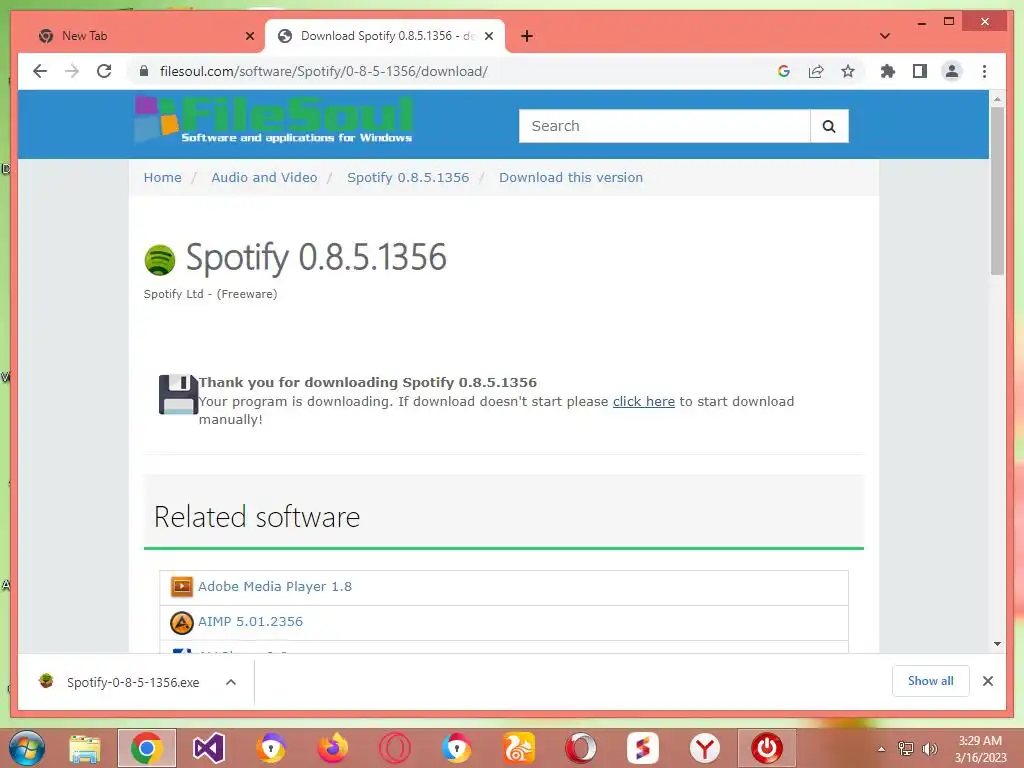1024x768 pixels.
Task: Click the Adobe Media Player icon
Action: click(x=182, y=586)
